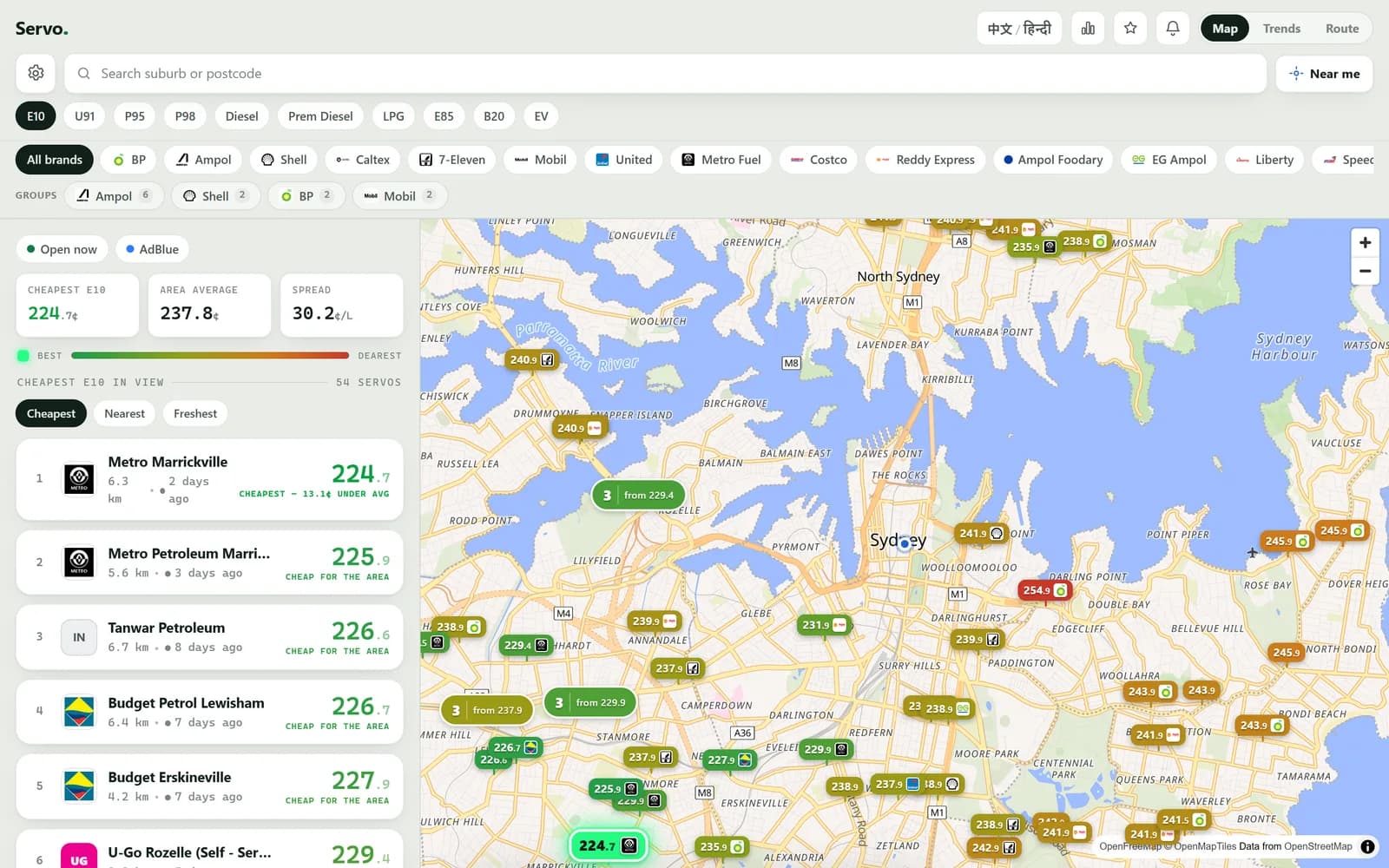The width and height of the screenshot is (1389, 868).
Task: Open map attribution info icon
Action: coord(1367,846)
